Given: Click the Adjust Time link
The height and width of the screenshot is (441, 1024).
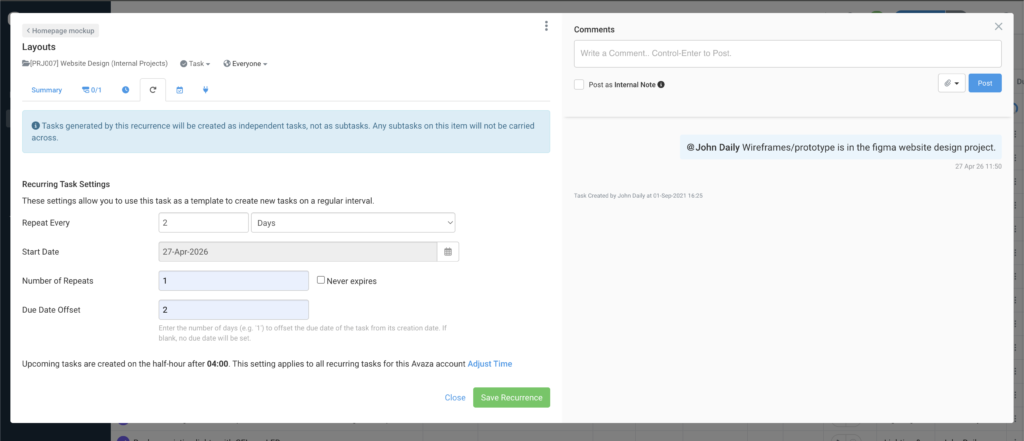Looking at the screenshot, I should tap(490, 364).
